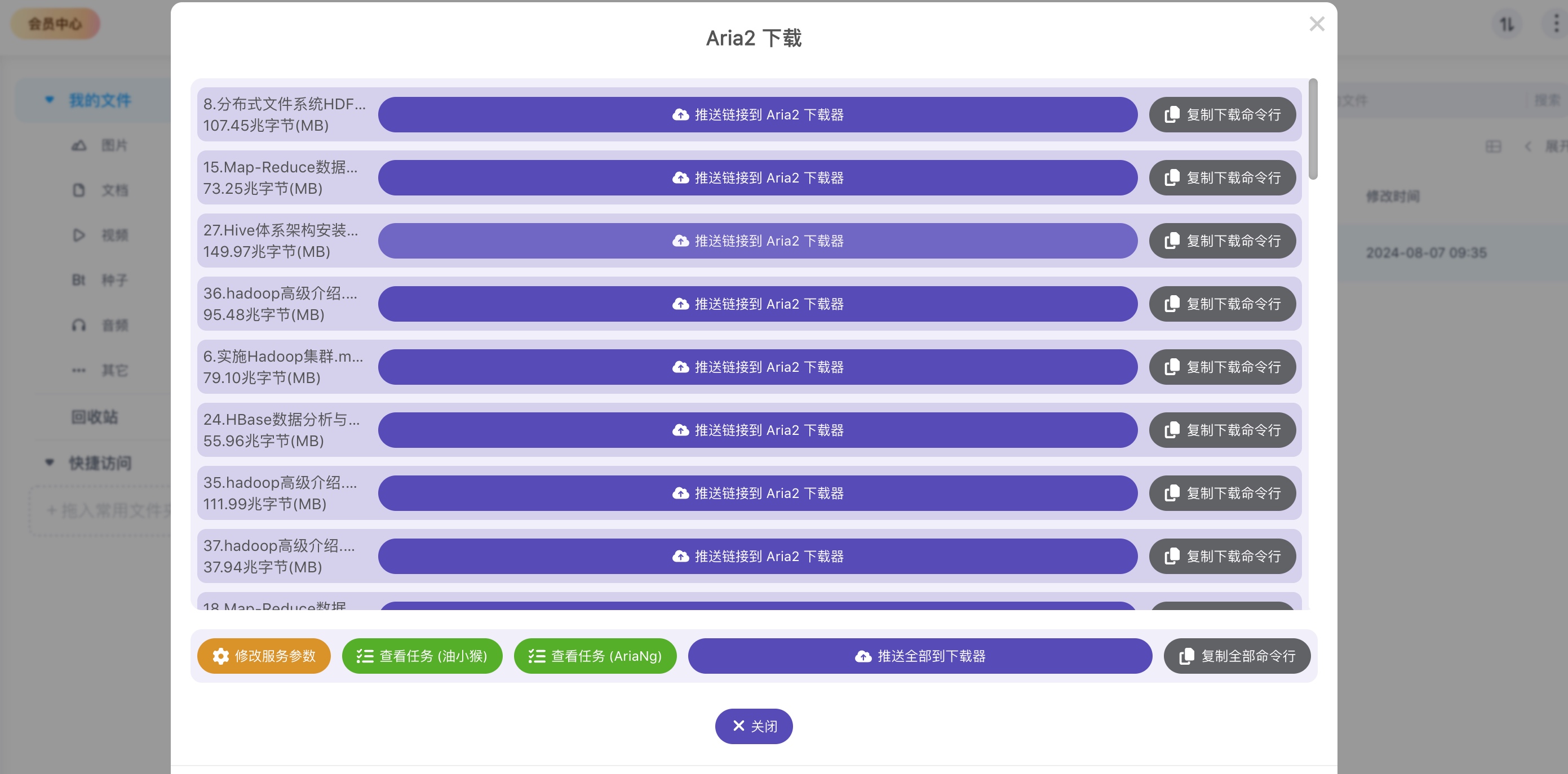Copy download command for 36.hadoop file
The height and width of the screenshot is (774, 1568).
[x=1222, y=304]
